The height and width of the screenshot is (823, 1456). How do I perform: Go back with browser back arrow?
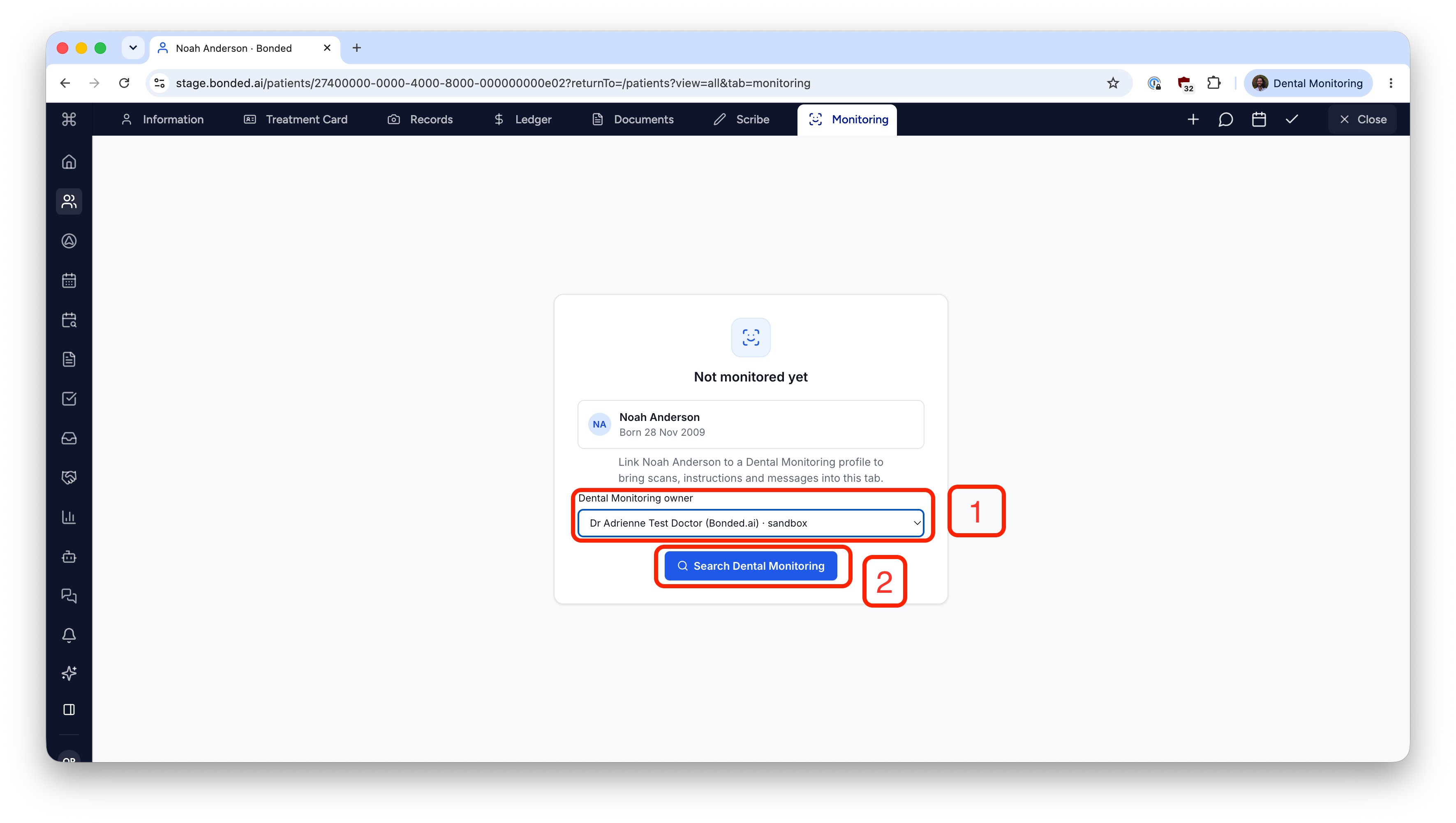pyautogui.click(x=65, y=83)
